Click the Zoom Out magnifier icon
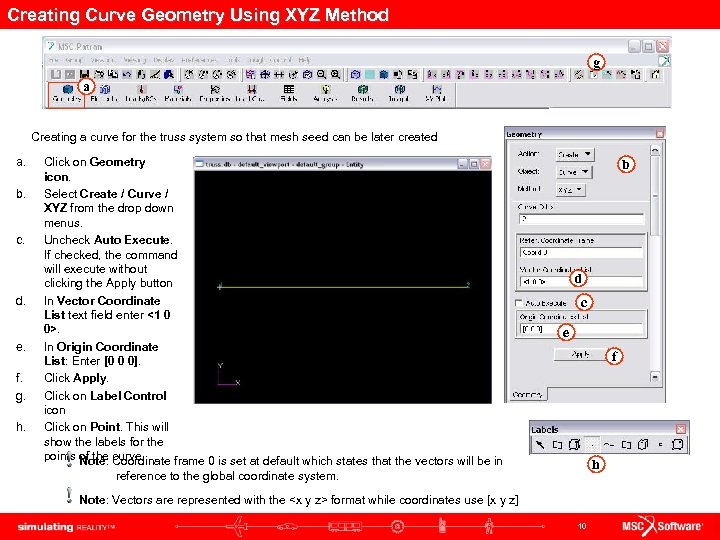 (x=321, y=74)
